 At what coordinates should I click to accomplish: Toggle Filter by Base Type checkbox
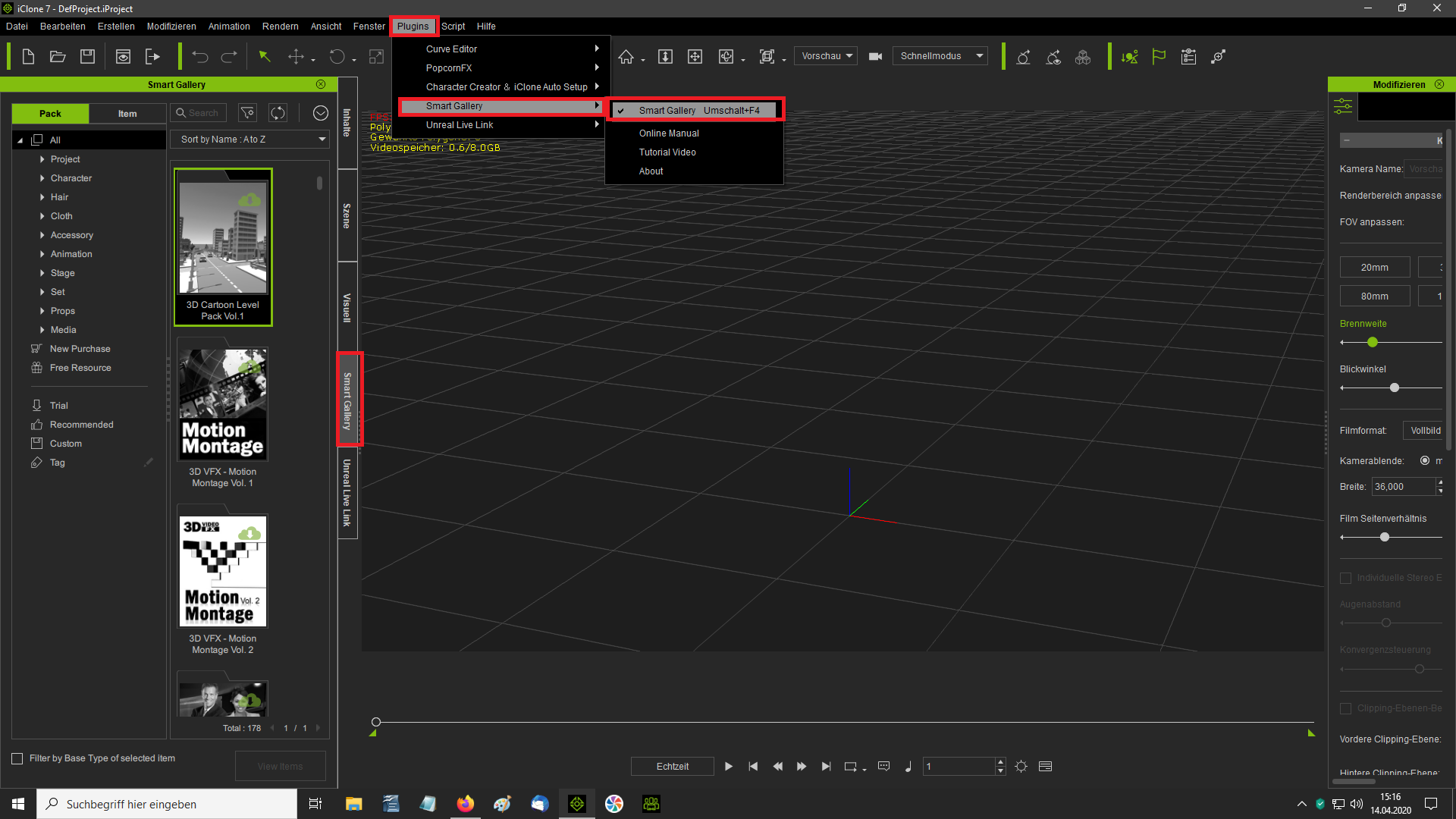pyautogui.click(x=17, y=758)
